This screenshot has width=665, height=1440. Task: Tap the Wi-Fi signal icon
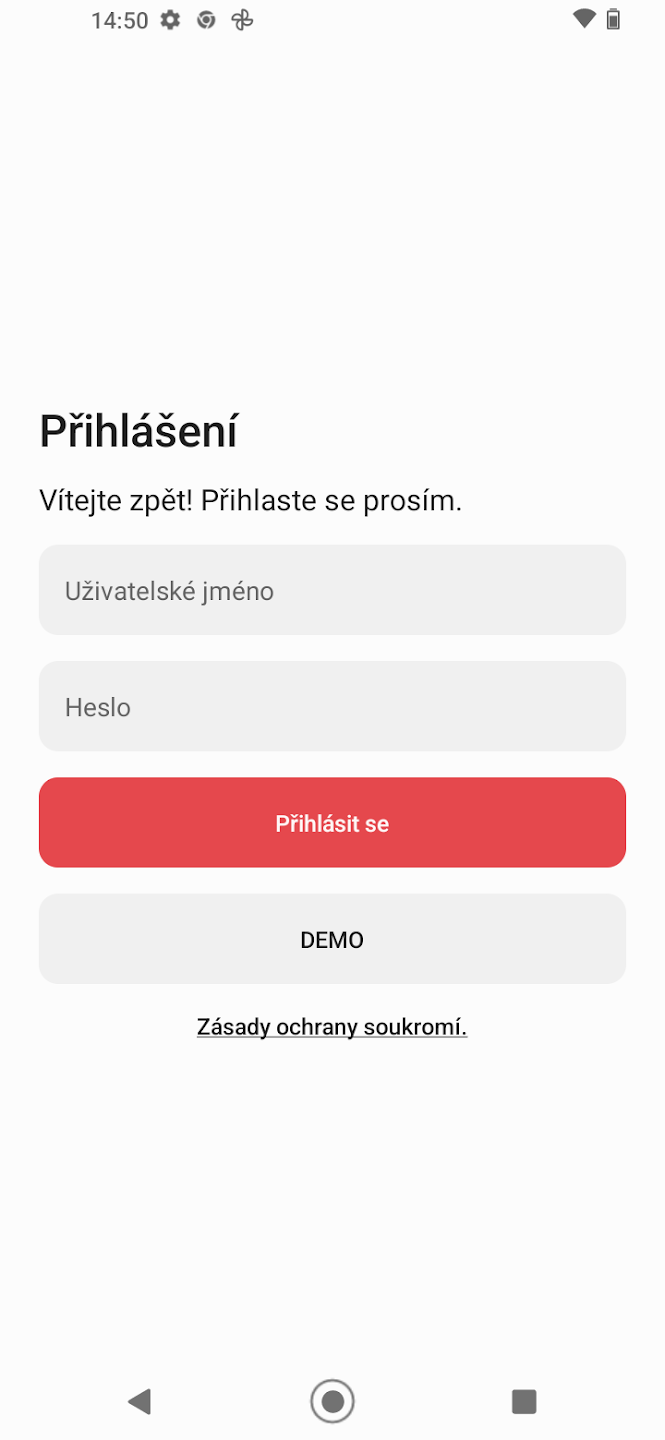pyautogui.click(x=584, y=19)
